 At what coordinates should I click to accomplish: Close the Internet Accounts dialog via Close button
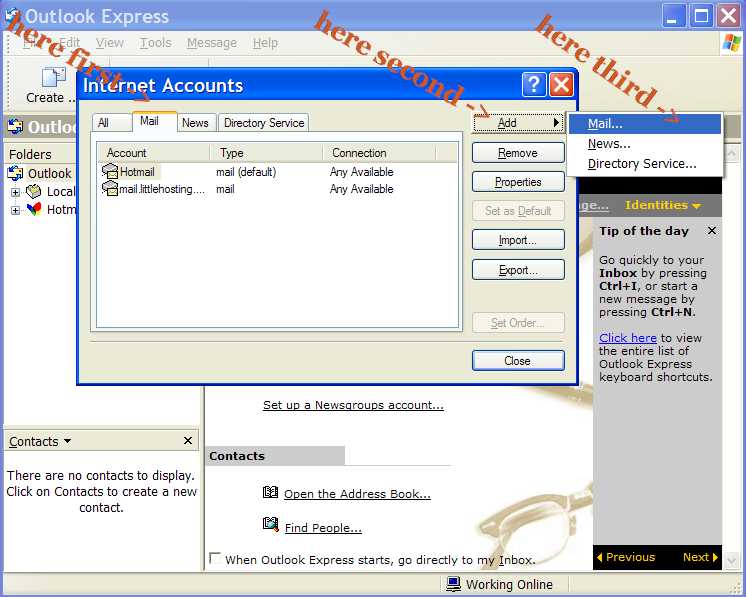pyautogui.click(x=518, y=361)
